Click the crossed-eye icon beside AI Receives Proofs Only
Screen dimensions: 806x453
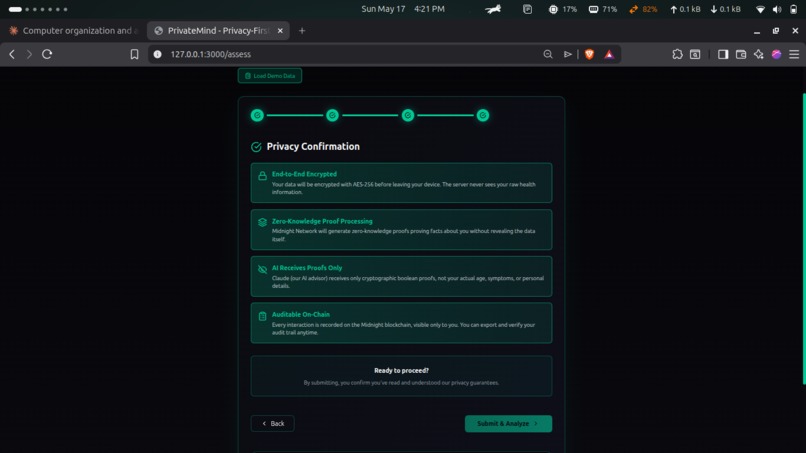tap(262, 269)
